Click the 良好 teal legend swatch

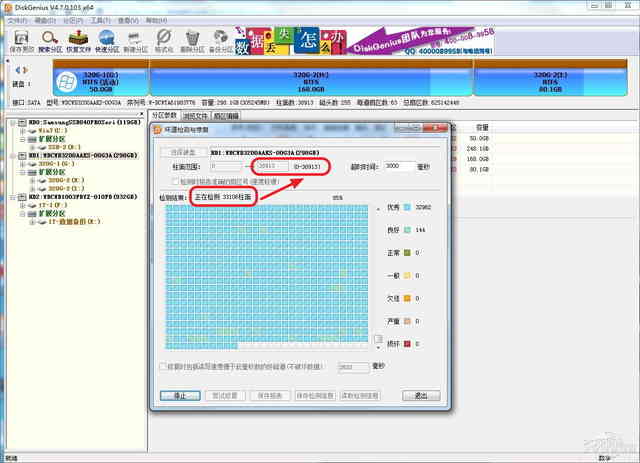coord(407,230)
